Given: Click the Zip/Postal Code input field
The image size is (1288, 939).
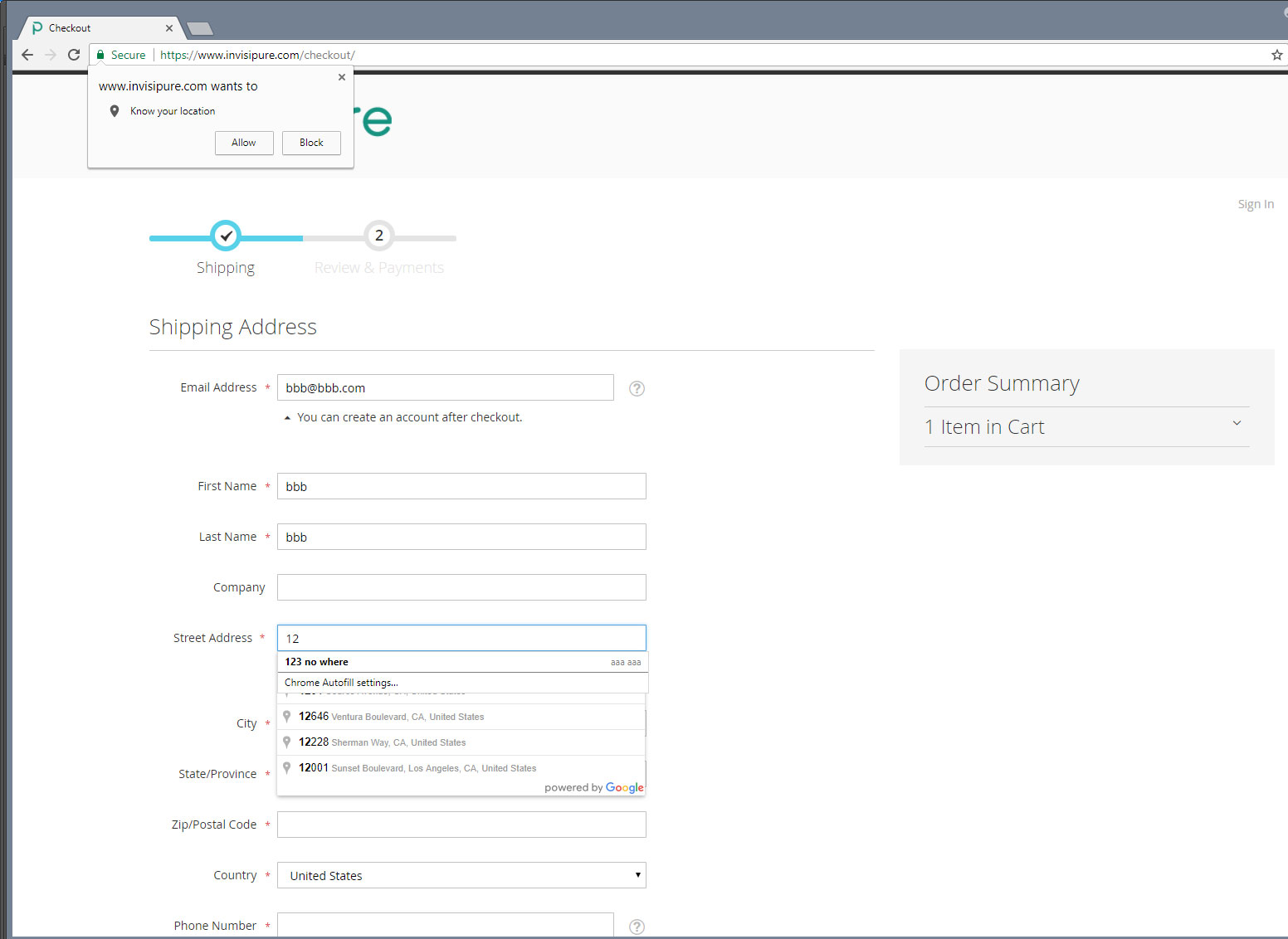Looking at the screenshot, I should (461, 824).
